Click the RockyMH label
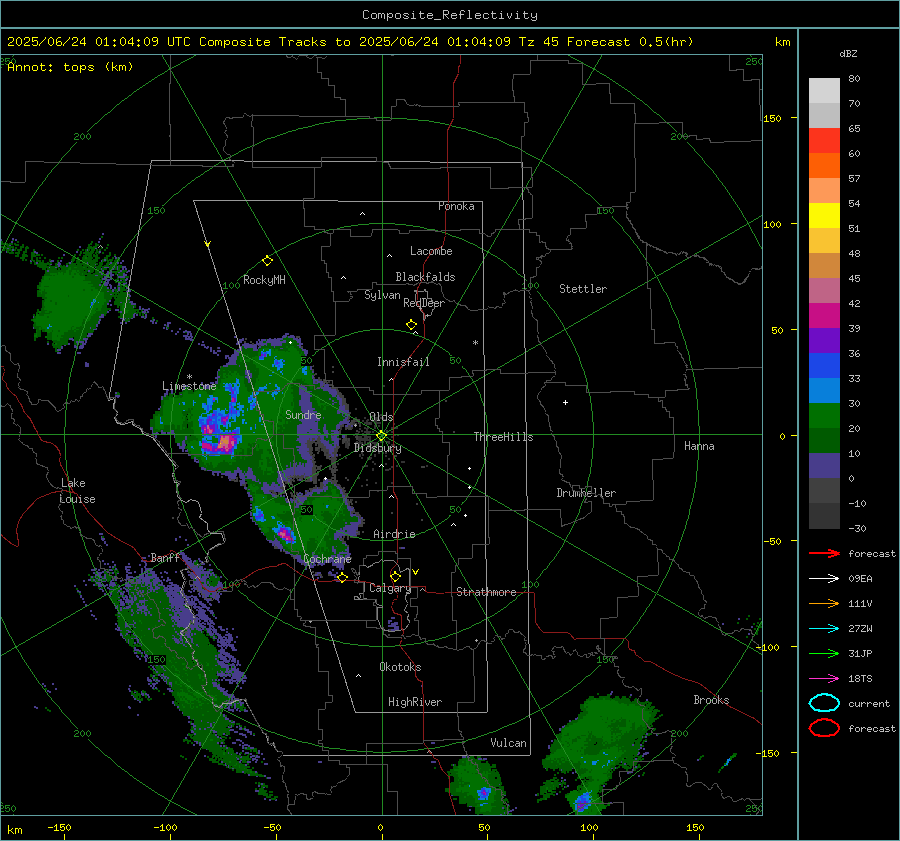Image resolution: width=900 pixels, height=841 pixels. click(264, 280)
